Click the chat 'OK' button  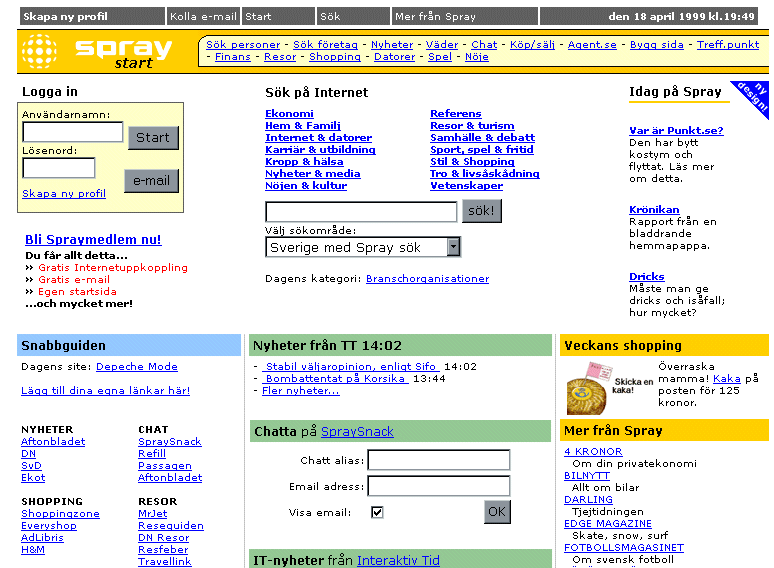coord(497,511)
